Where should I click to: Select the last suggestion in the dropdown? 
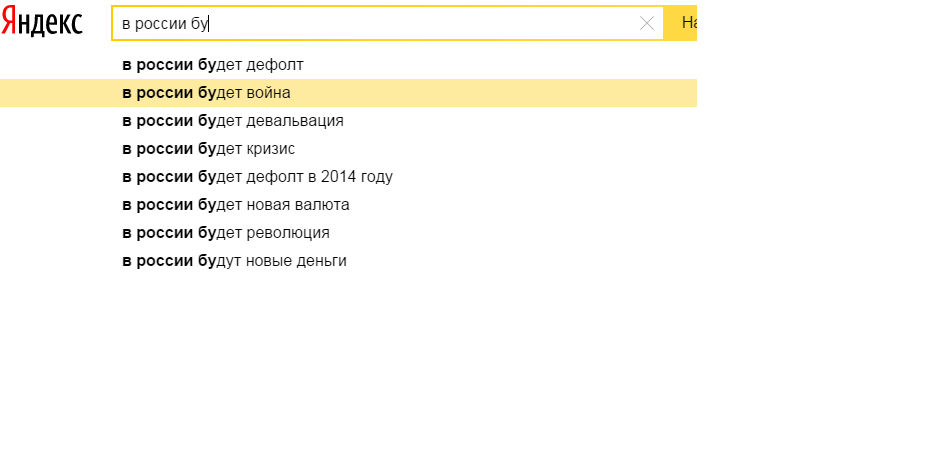(234, 261)
